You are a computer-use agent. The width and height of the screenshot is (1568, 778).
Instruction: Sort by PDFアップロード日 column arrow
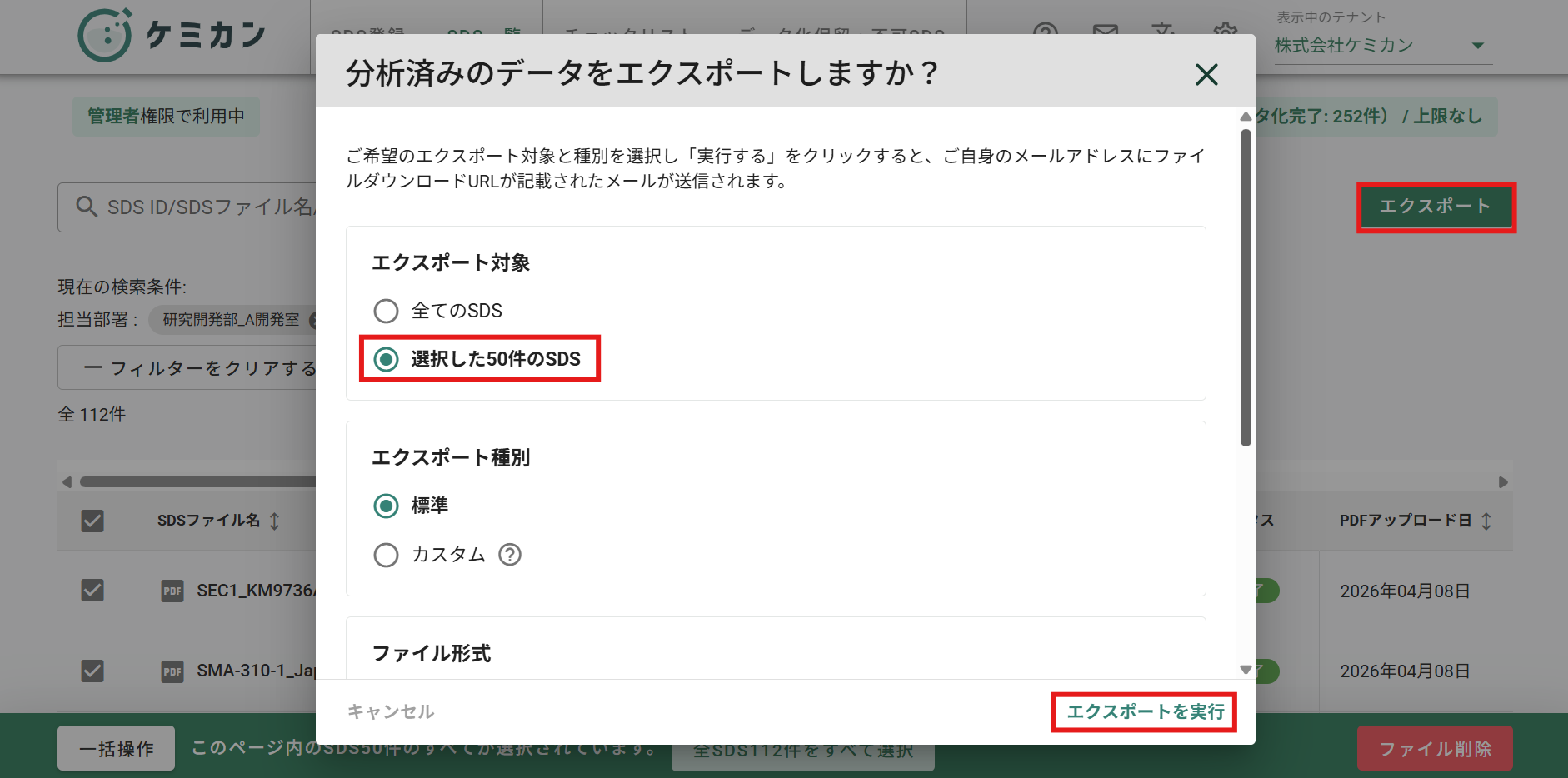click(x=1486, y=521)
